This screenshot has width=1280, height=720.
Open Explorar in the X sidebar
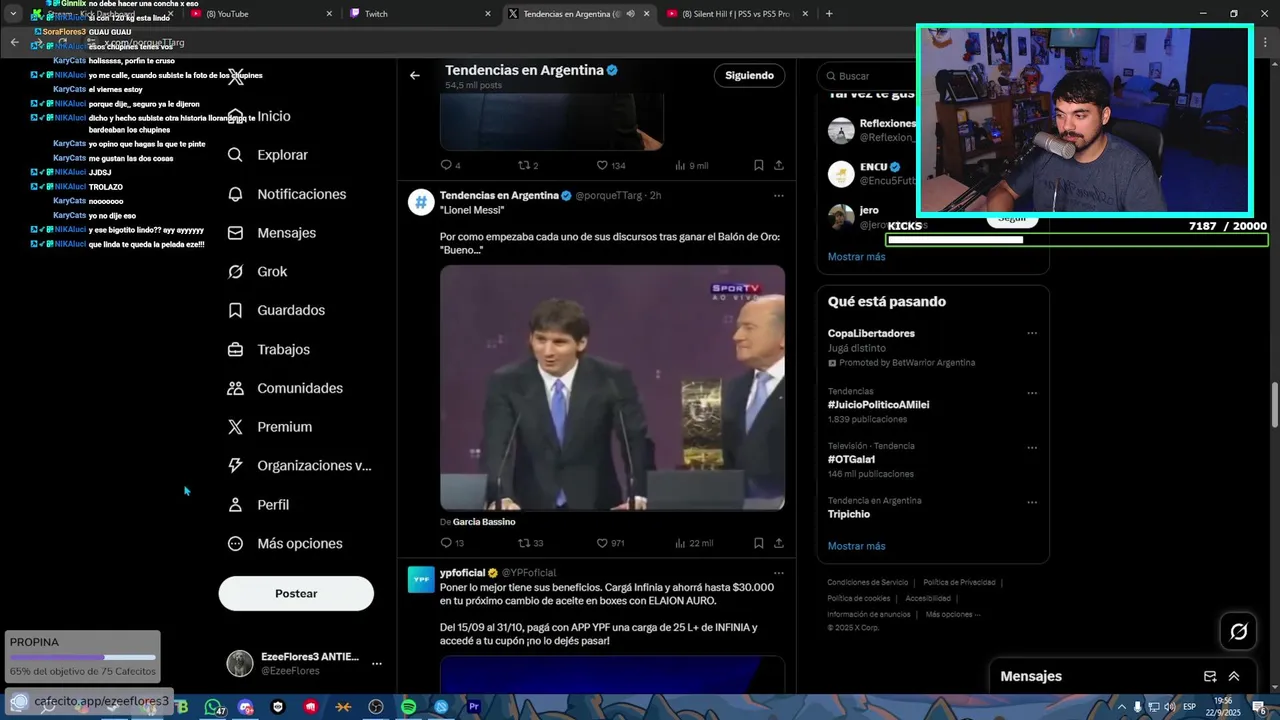pyautogui.click(x=268, y=155)
